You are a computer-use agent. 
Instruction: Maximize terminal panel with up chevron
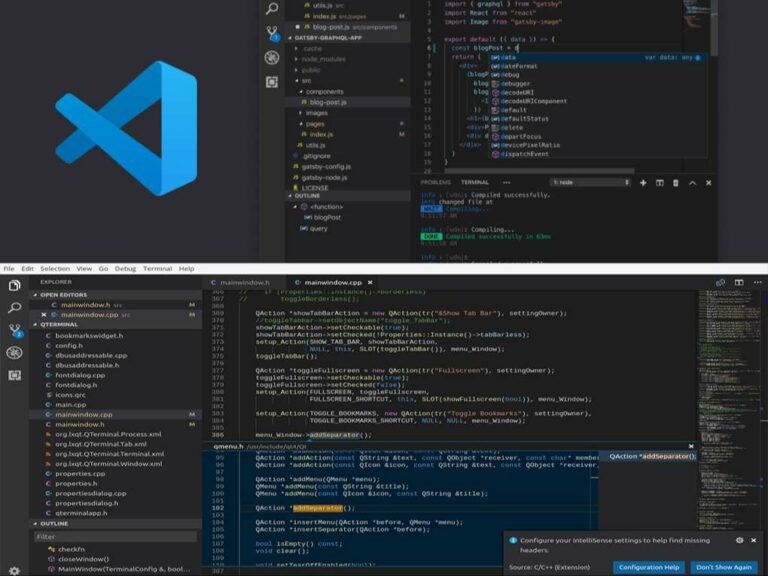(693, 183)
